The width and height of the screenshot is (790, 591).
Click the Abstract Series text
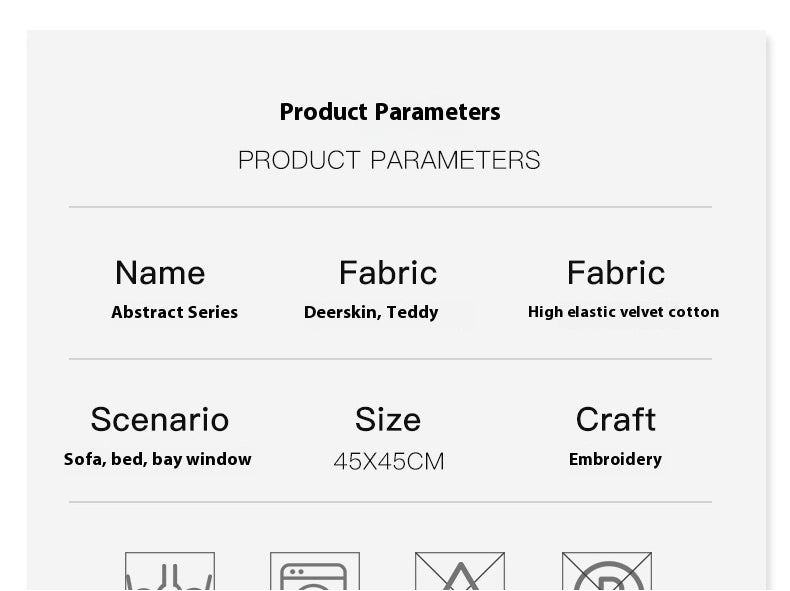coord(175,312)
